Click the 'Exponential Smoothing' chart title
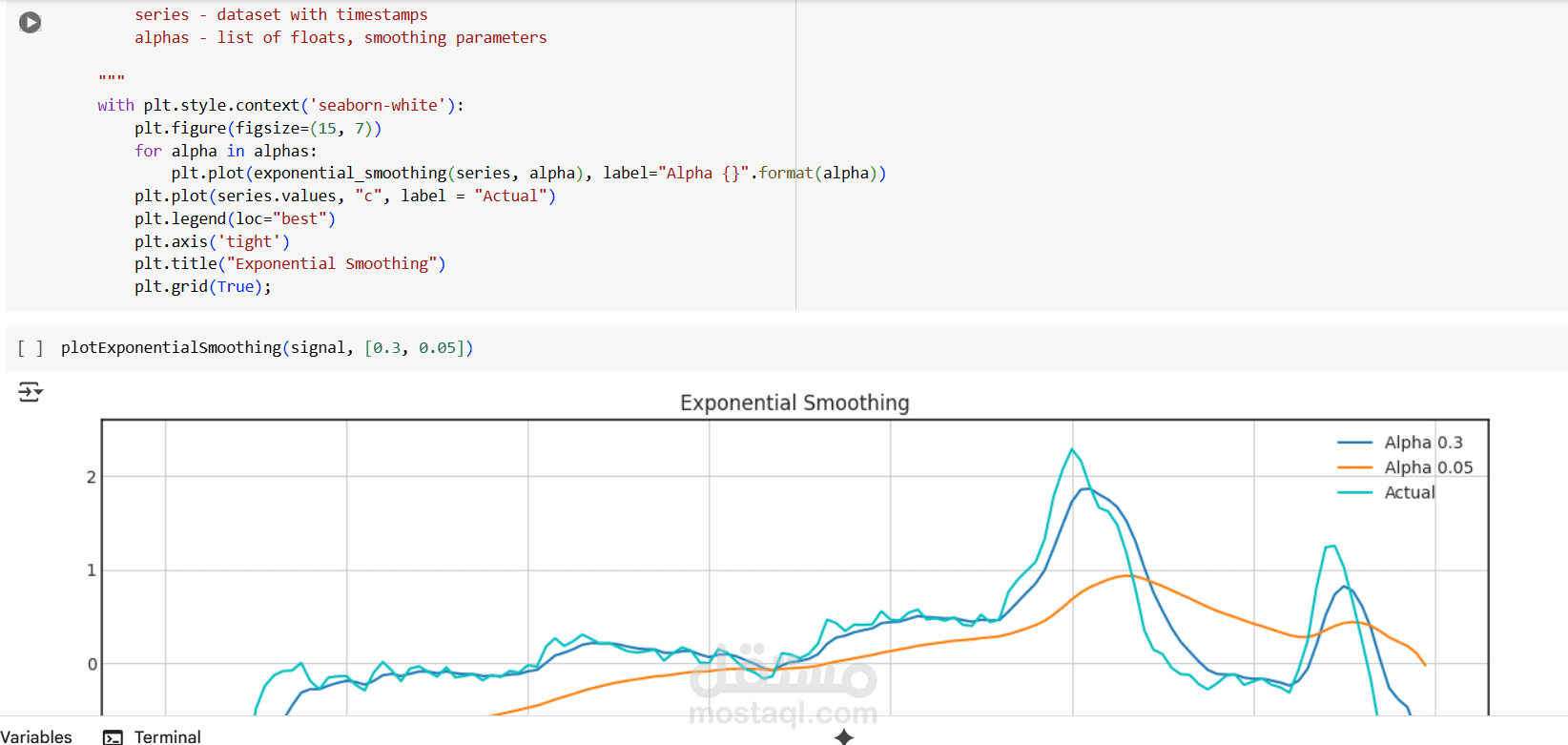This screenshot has width=1568, height=745. (794, 403)
